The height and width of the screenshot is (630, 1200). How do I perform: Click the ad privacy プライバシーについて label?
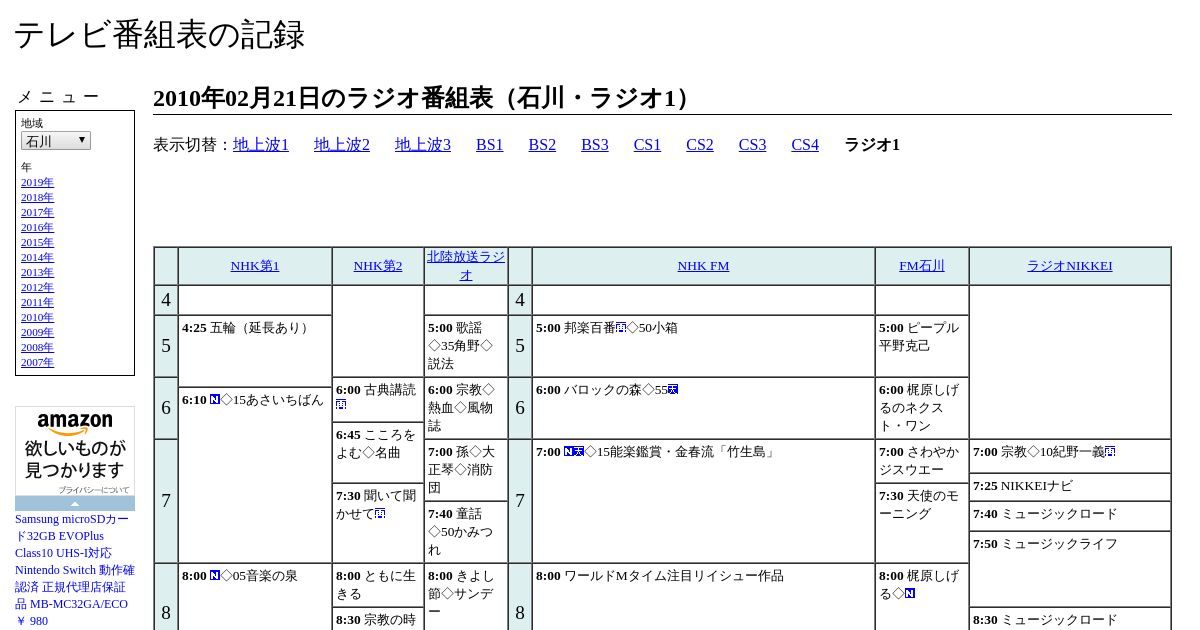(x=94, y=490)
